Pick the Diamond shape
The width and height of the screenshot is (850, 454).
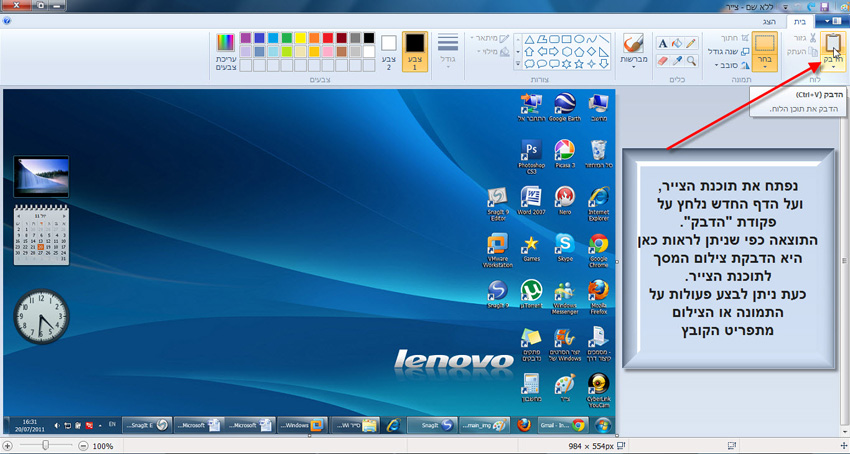tap(592, 52)
